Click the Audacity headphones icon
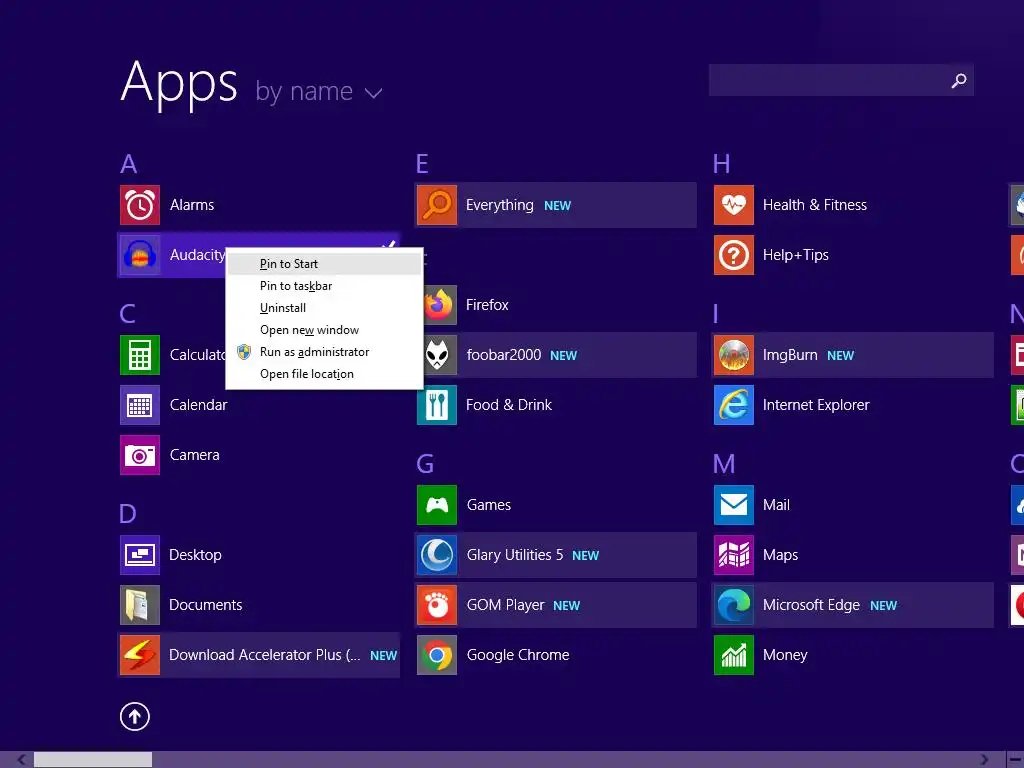1024x768 pixels. click(x=140, y=255)
